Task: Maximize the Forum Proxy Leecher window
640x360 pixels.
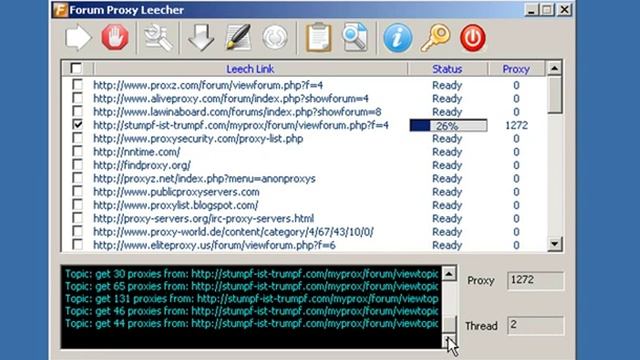Action: click(x=547, y=10)
